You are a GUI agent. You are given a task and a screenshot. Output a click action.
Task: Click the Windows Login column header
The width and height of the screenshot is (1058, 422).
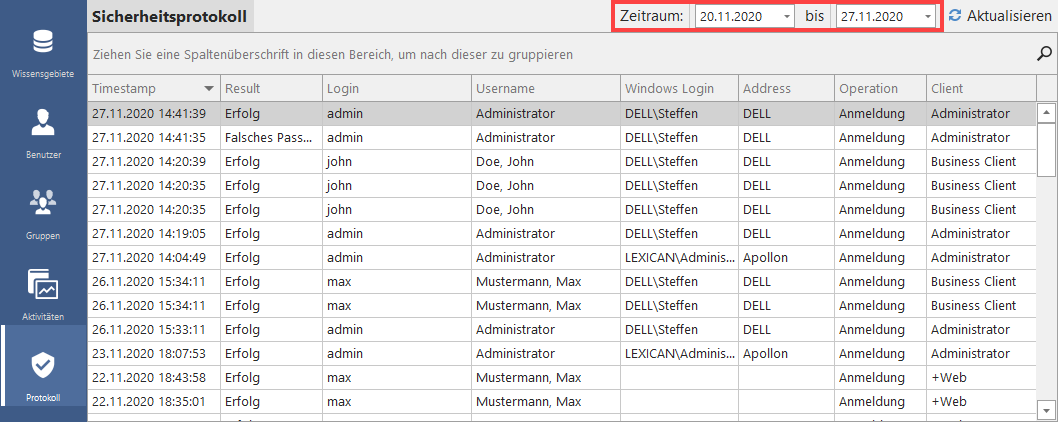pyautogui.click(x=669, y=89)
